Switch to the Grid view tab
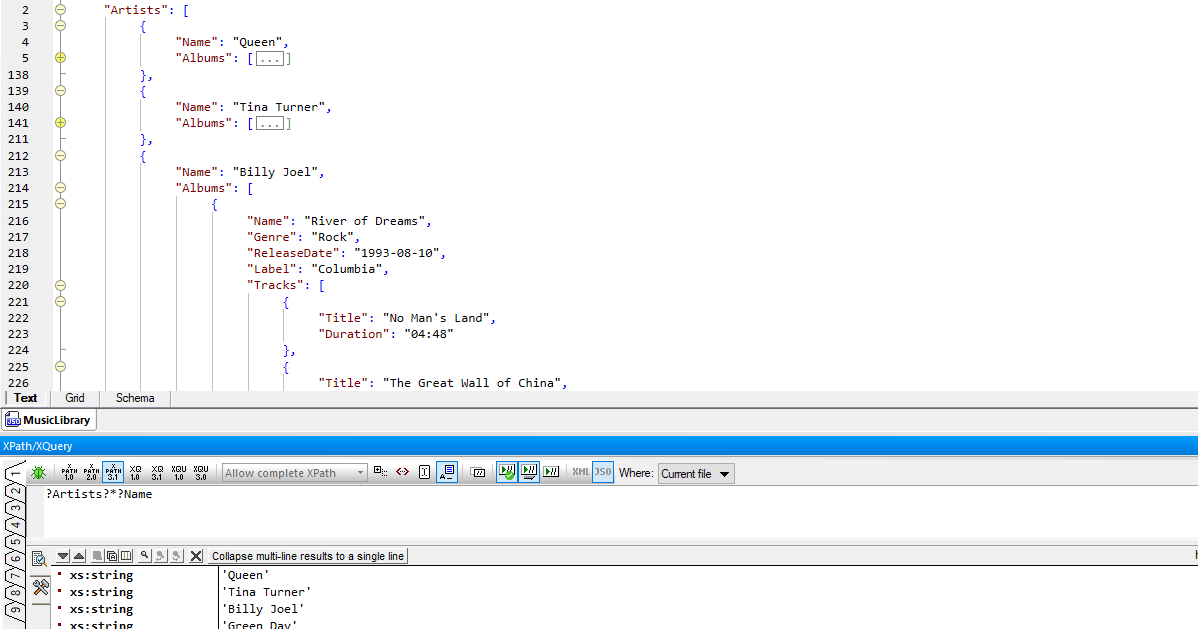The height and width of the screenshot is (629, 1198). (75, 398)
